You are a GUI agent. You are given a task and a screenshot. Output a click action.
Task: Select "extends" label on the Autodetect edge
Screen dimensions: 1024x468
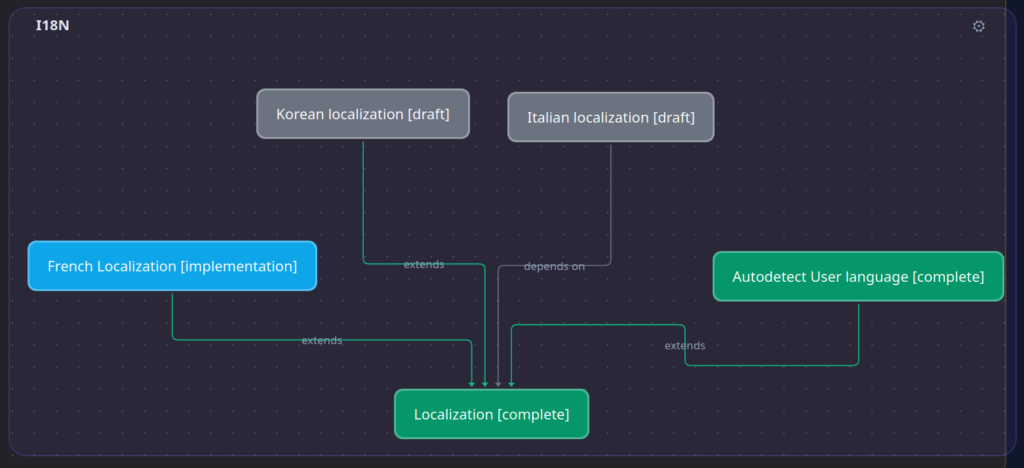(x=685, y=346)
